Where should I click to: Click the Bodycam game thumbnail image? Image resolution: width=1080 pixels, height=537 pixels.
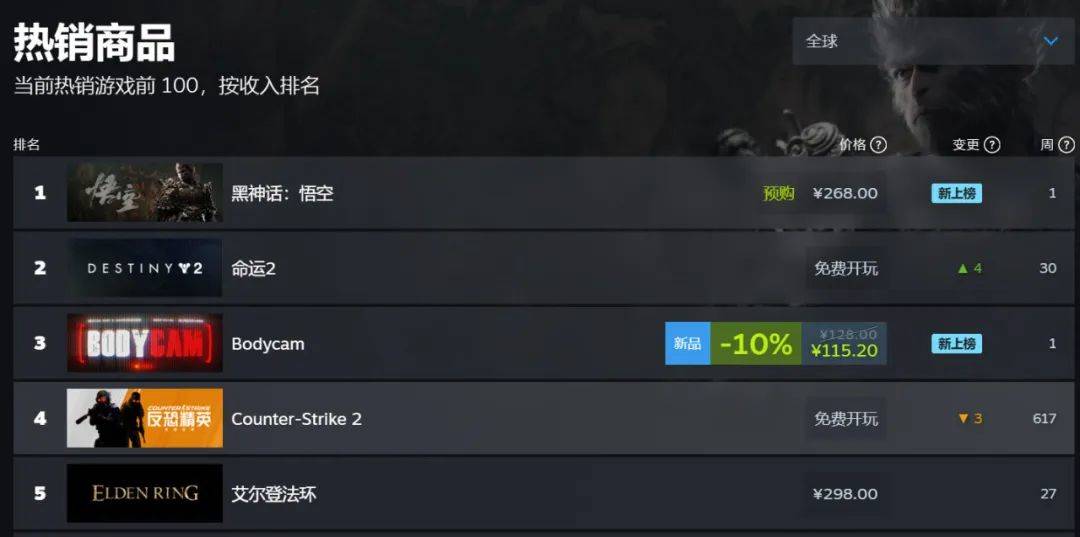[145, 343]
